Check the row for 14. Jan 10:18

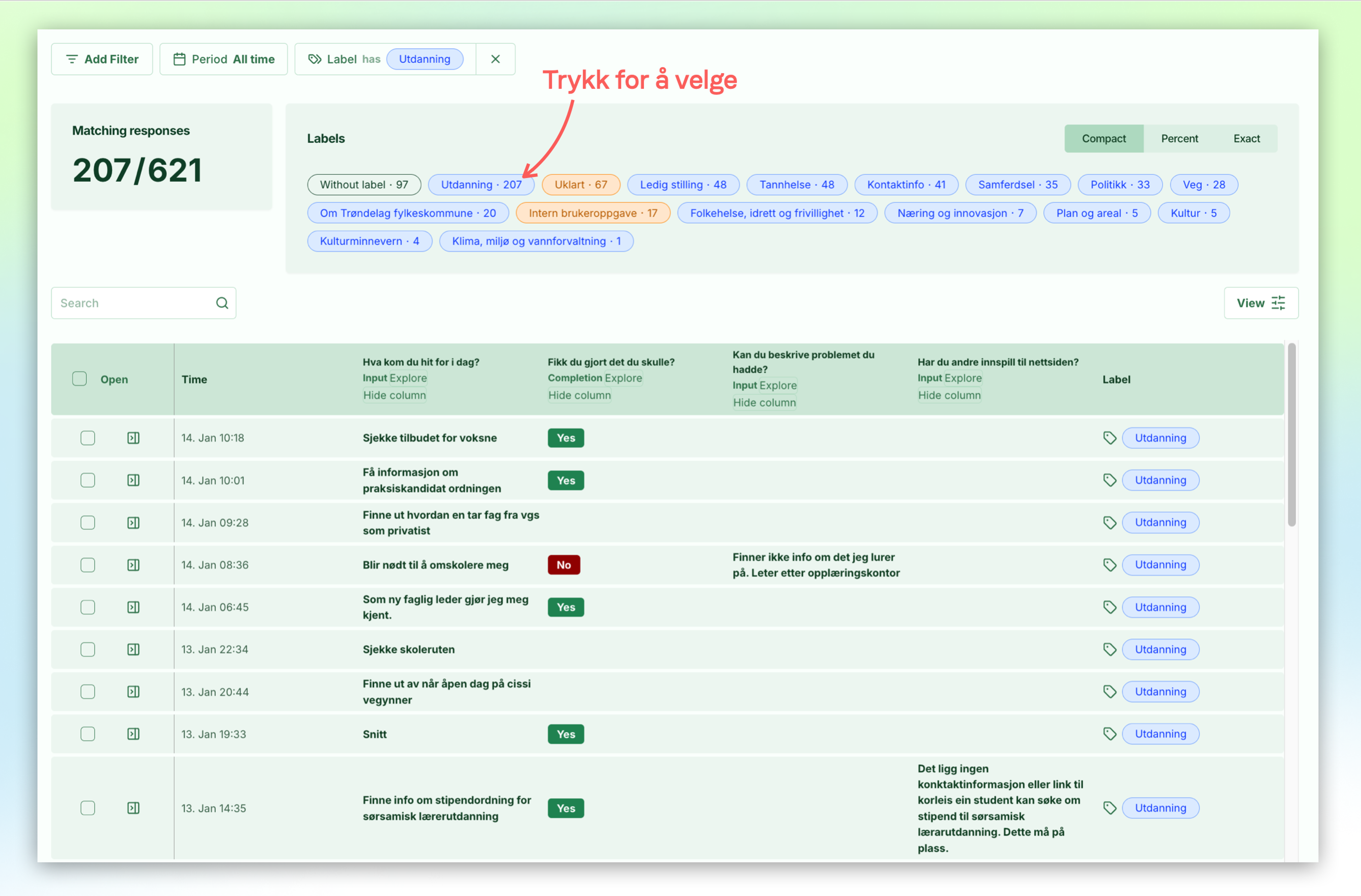point(88,438)
